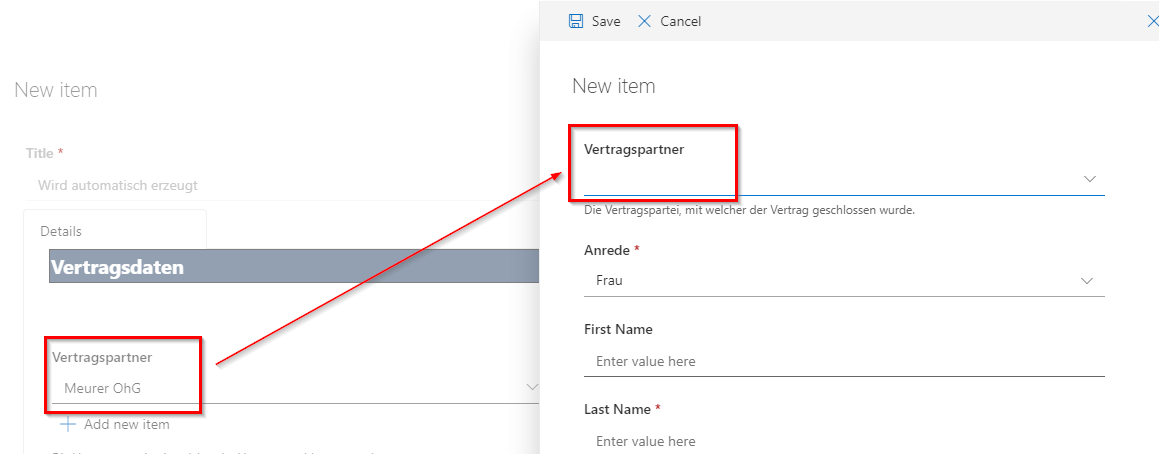Focus the First Name input field
Image resolution: width=1159 pixels, height=454 pixels.
pyautogui.click(x=843, y=361)
